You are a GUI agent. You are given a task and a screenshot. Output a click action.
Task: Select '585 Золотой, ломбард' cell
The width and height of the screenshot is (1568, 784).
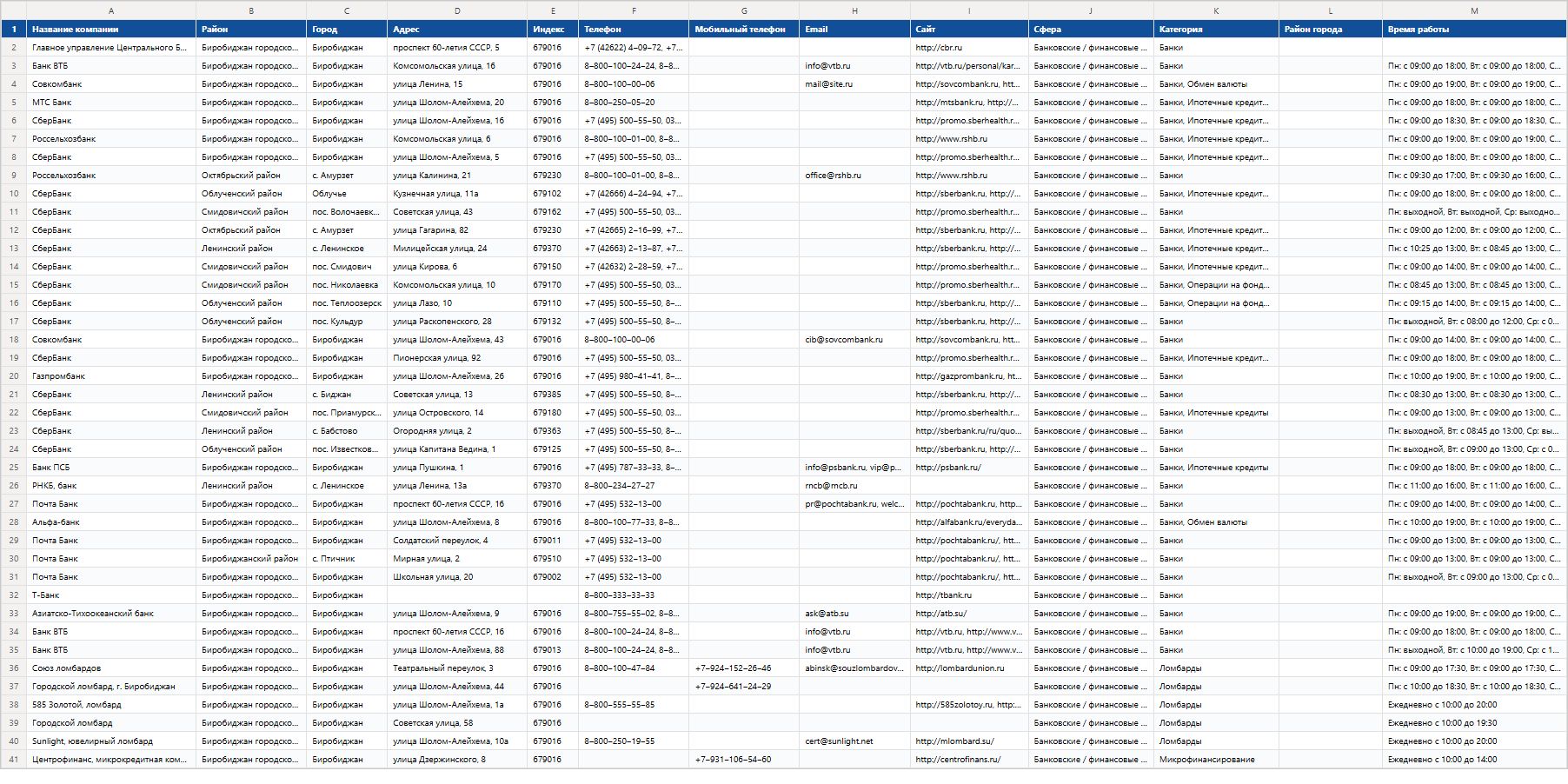[x=111, y=705]
